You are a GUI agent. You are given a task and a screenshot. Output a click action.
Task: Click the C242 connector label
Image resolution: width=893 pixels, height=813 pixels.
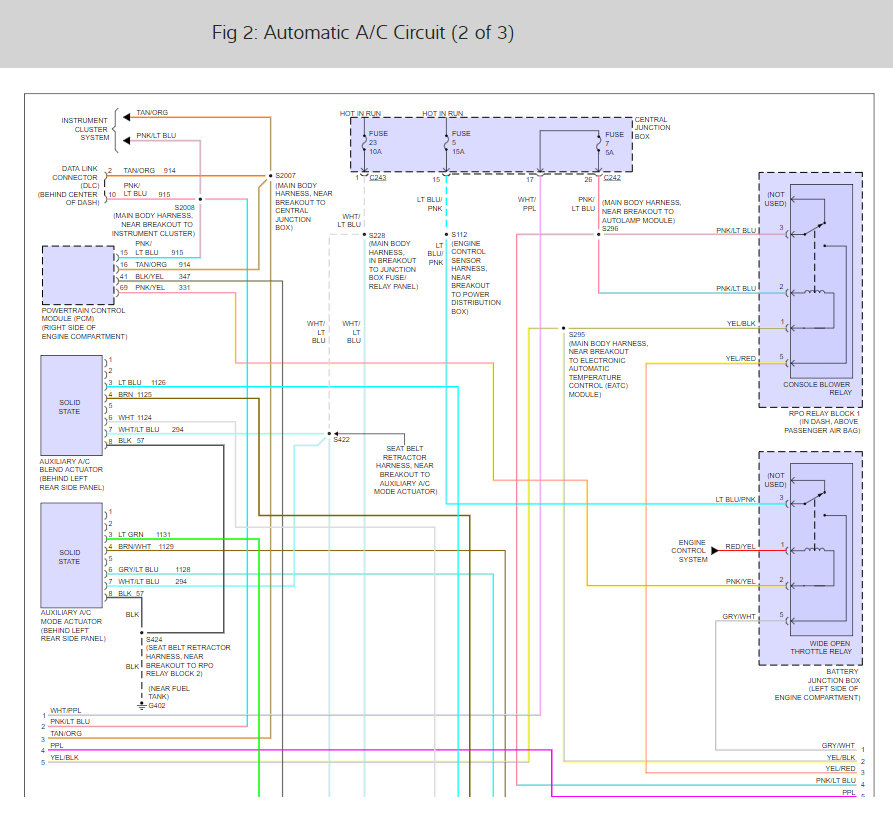tap(612, 178)
